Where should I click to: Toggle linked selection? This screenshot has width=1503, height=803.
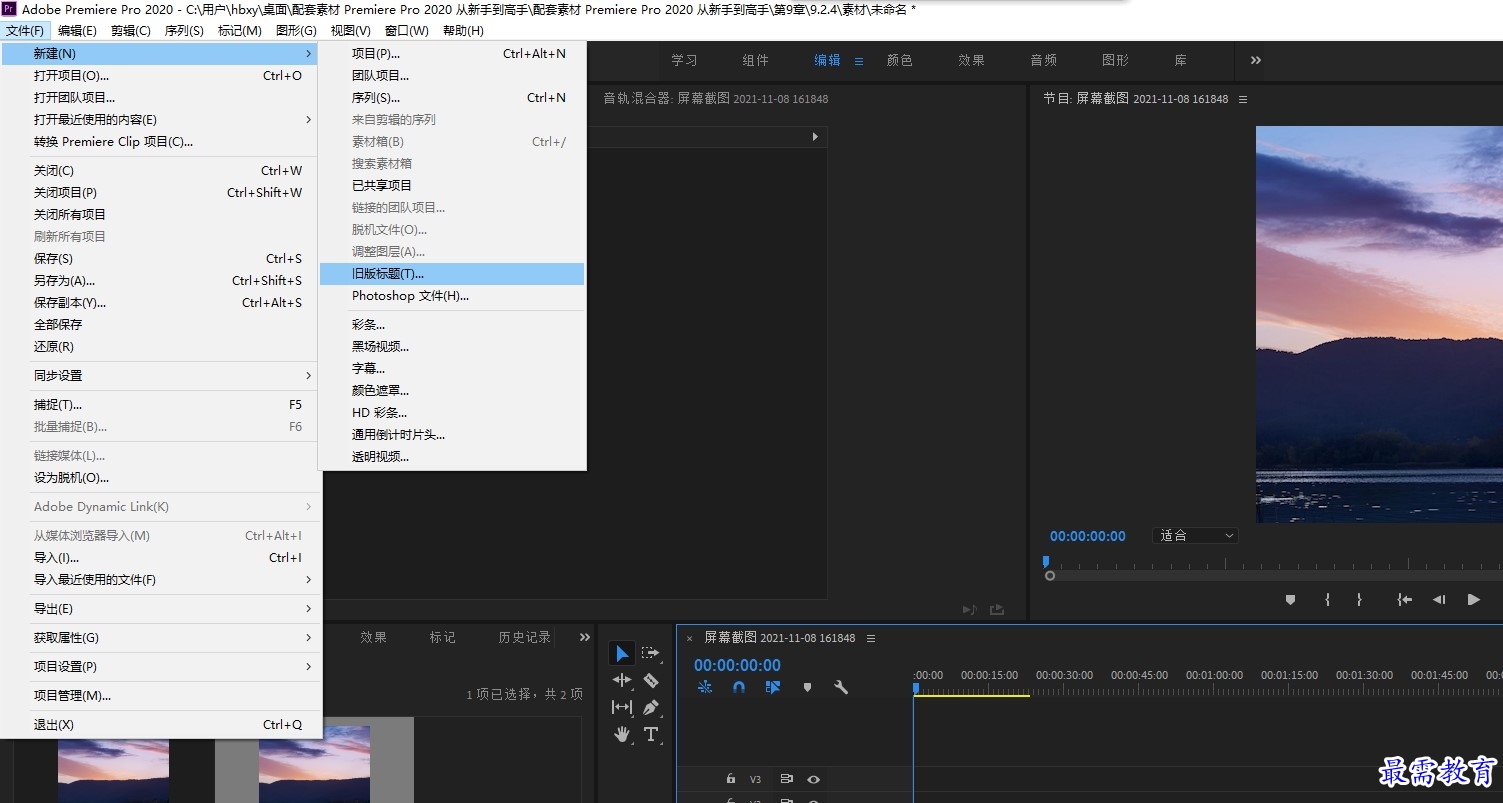(773, 687)
